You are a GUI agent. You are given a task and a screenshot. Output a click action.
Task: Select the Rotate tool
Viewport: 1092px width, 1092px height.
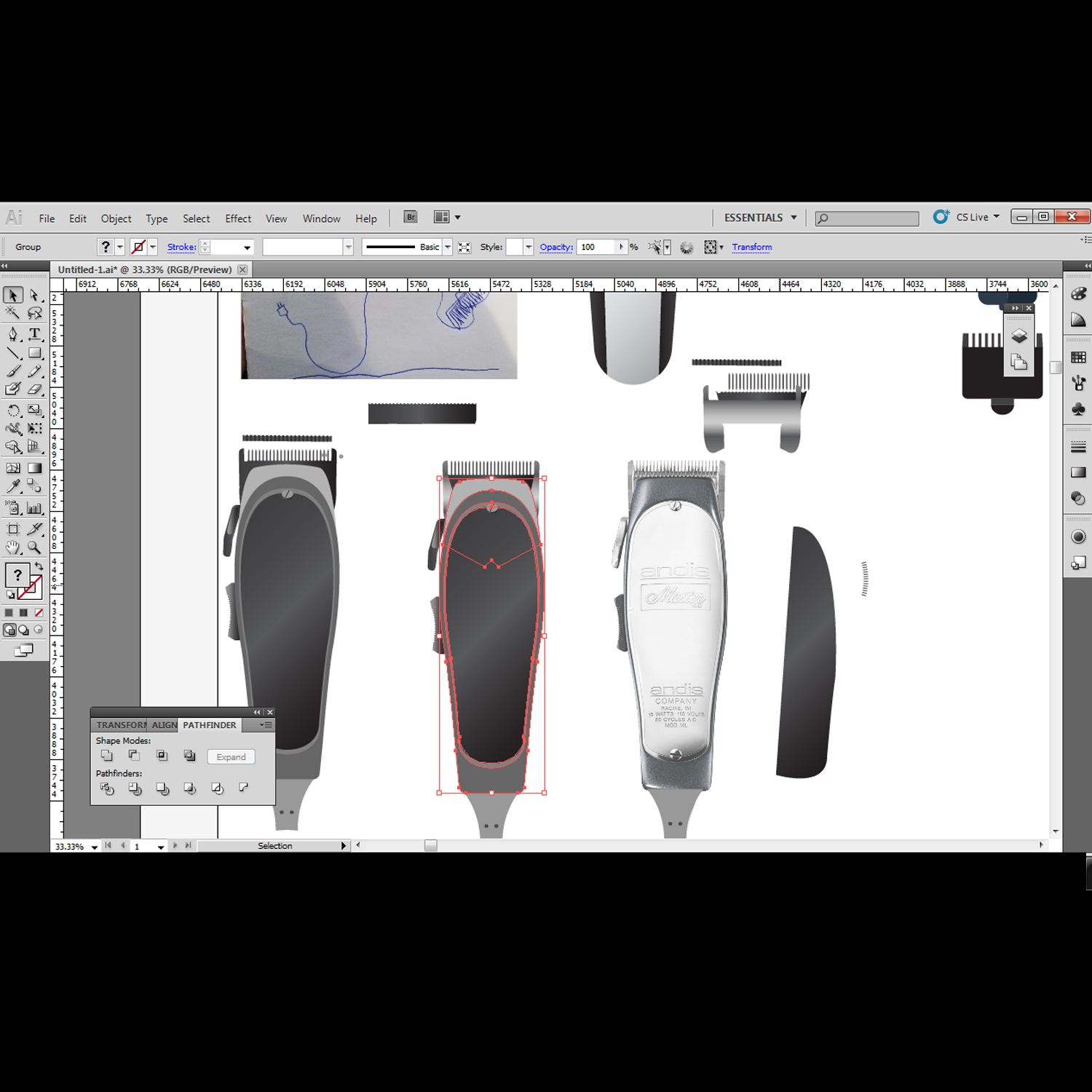(x=13, y=411)
